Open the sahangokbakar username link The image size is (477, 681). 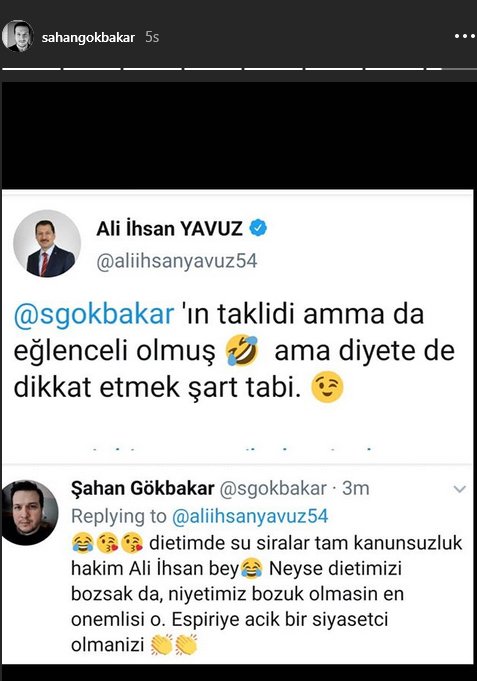coord(88,37)
